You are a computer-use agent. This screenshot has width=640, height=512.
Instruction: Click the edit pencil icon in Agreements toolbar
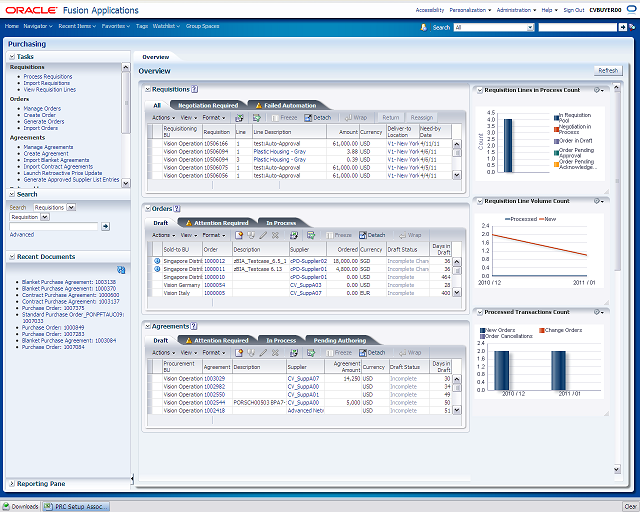(263, 353)
